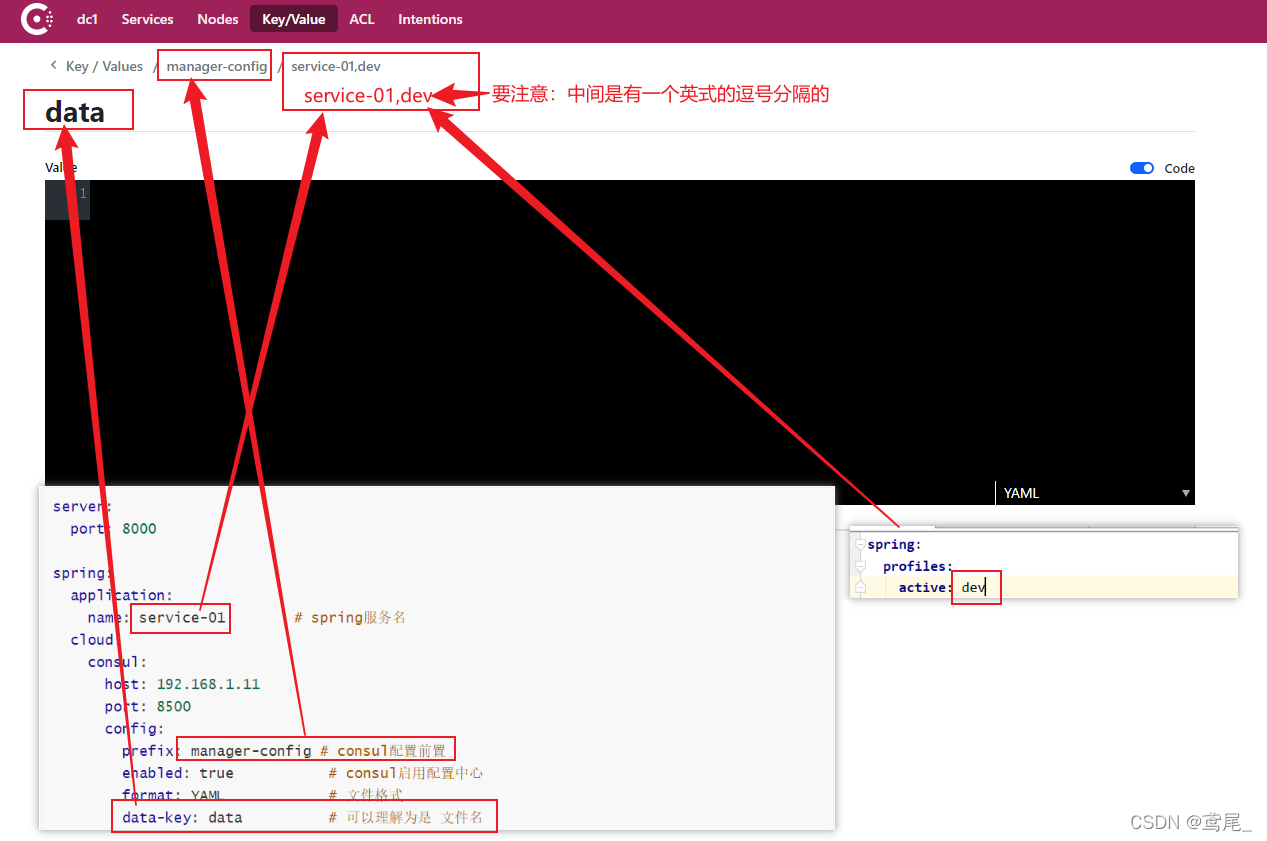The image size is (1267, 841).
Task: Click the data key heading
Action: tap(75, 112)
